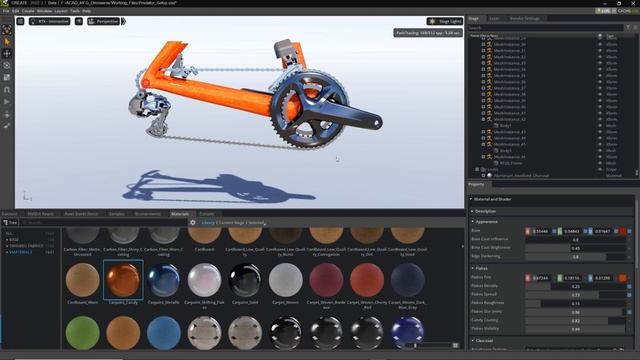Adjust the Flakes Roughness slider
Screen dimensions: 640x360
click(x=576, y=303)
